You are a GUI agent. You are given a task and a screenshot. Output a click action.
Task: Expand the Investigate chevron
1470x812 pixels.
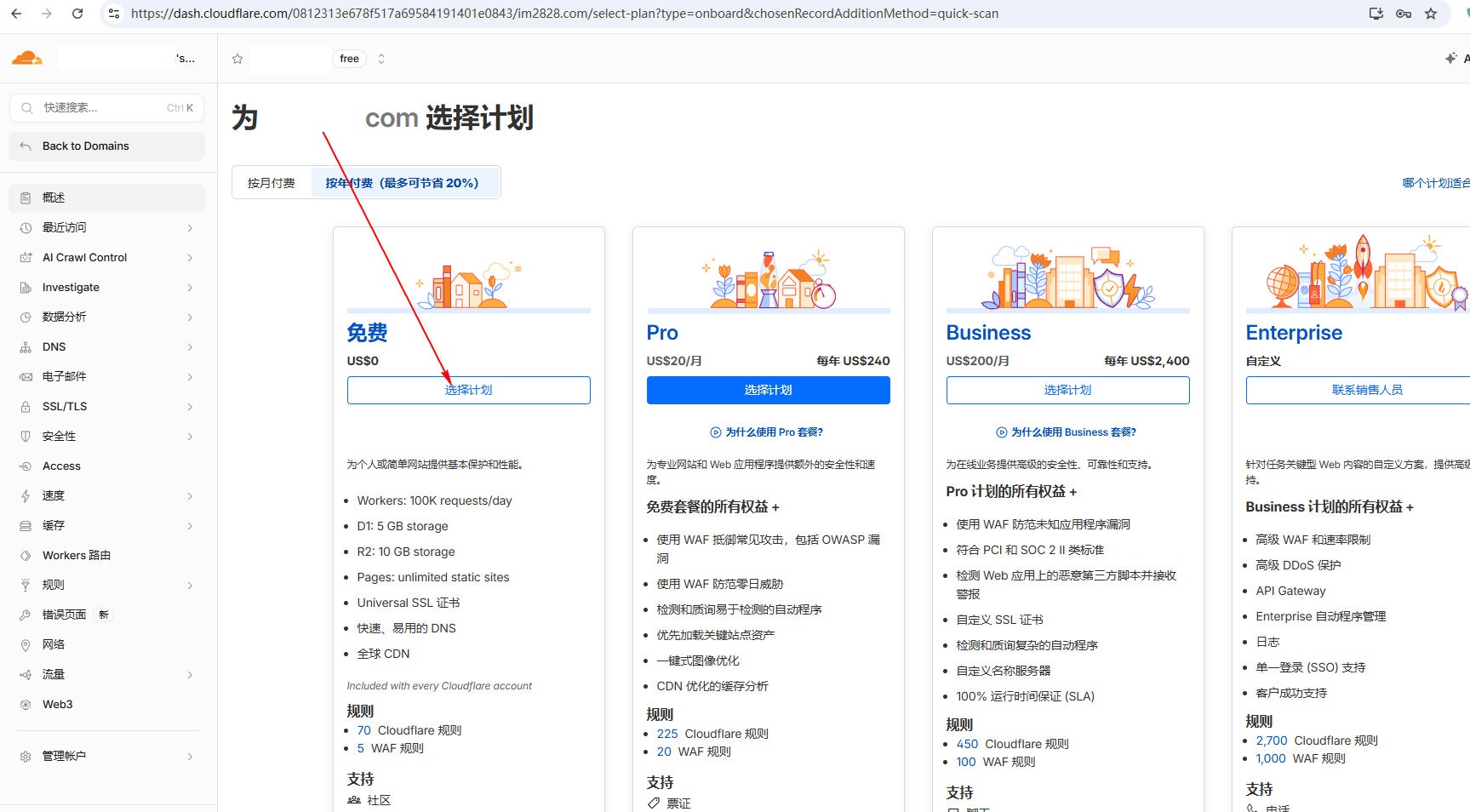[190, 288]
